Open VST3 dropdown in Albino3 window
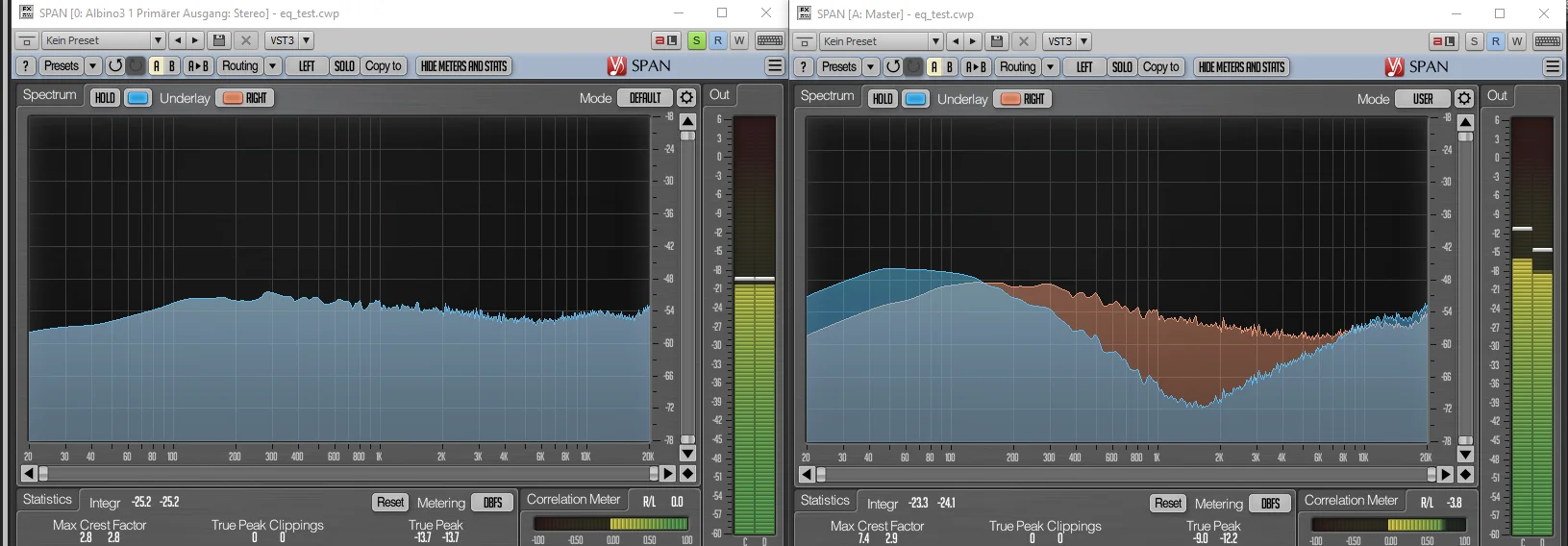This screenshot has height=546, width=1568. (x=290, y=40)
